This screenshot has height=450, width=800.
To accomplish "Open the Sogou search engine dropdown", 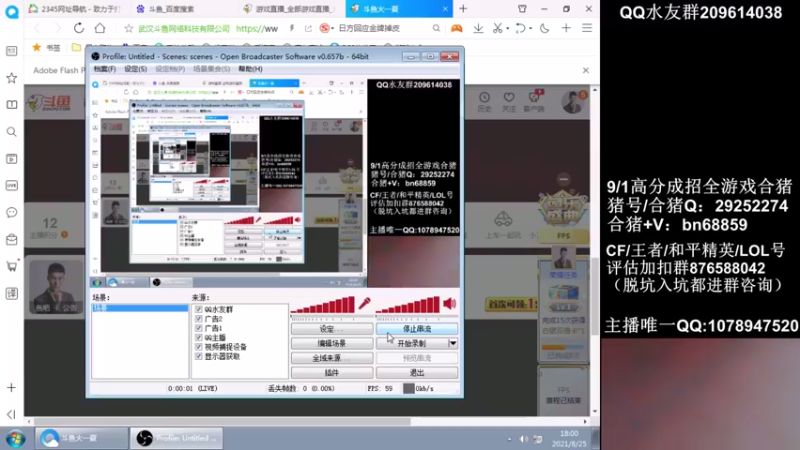I will tap(333, 29).
